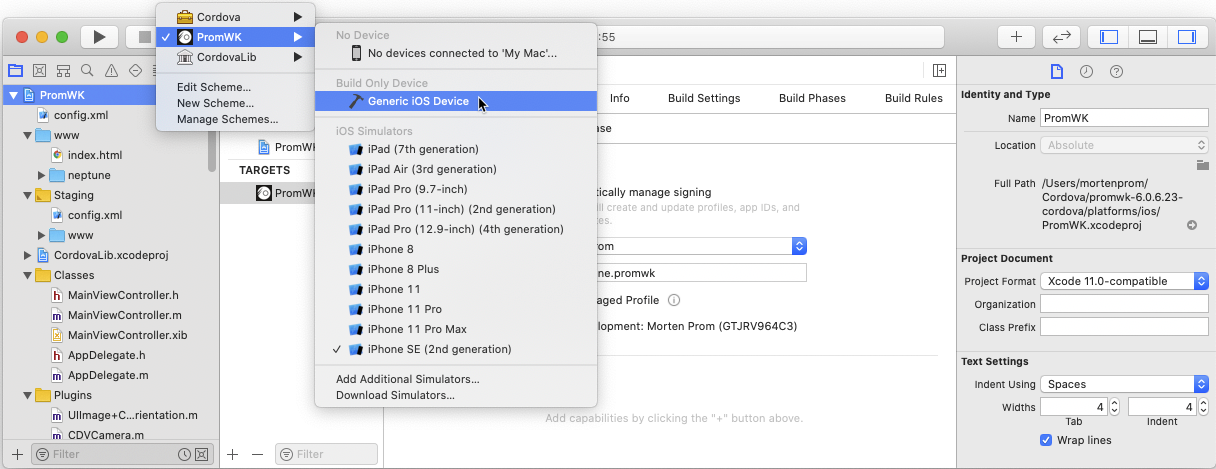Reveal project path with arrow icon
1216x469 pixels.
tap(1192, 225)
